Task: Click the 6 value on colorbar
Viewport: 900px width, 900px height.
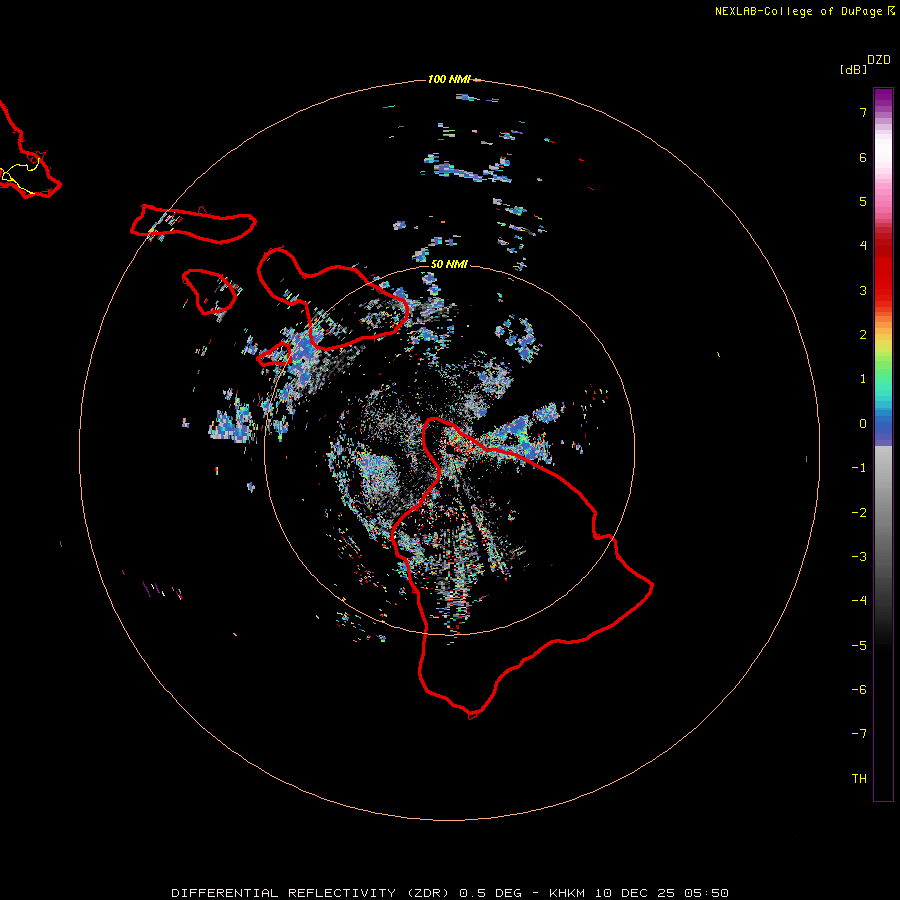Action: coord(863,157)
